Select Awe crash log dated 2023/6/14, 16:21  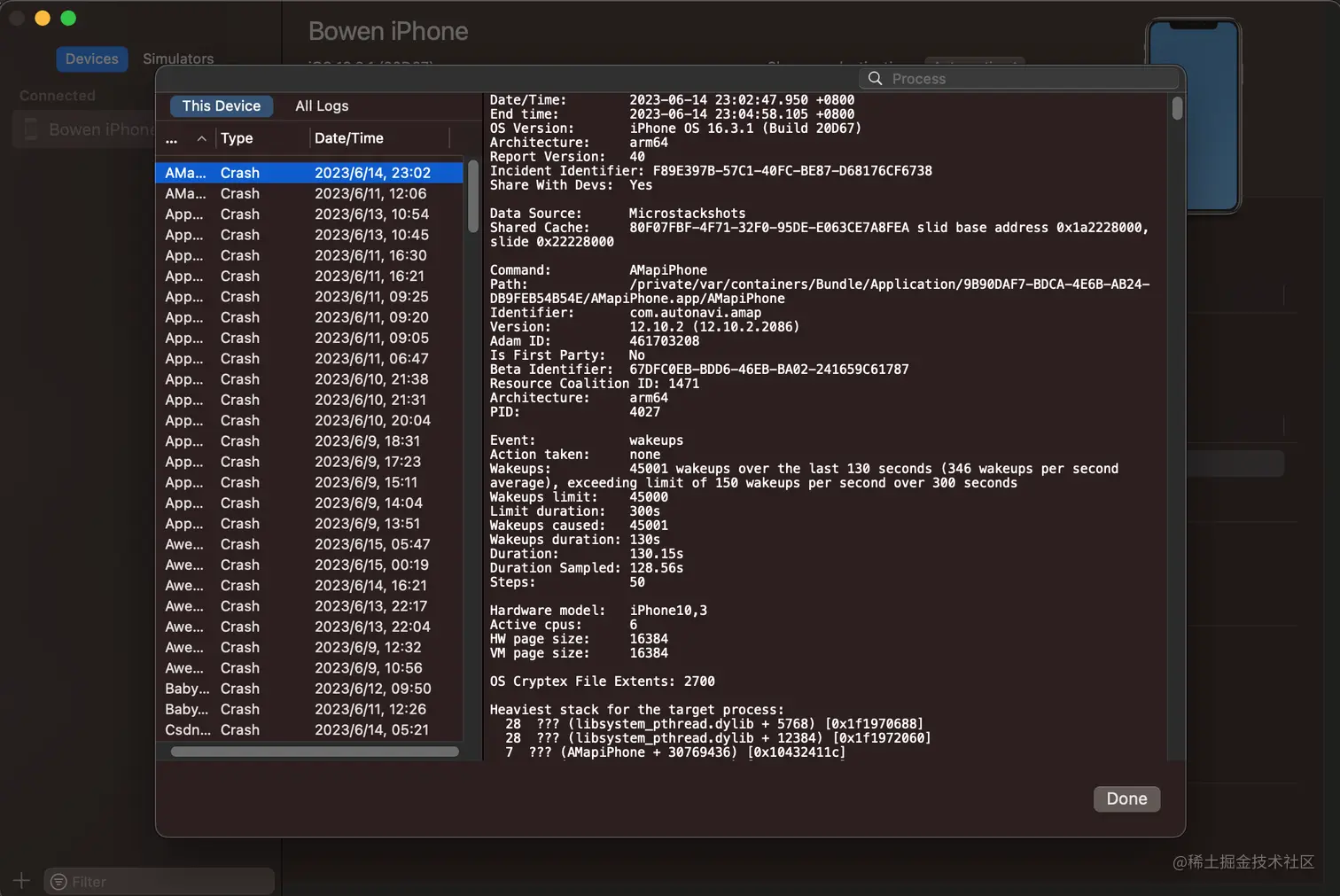(x=309, y=585)
